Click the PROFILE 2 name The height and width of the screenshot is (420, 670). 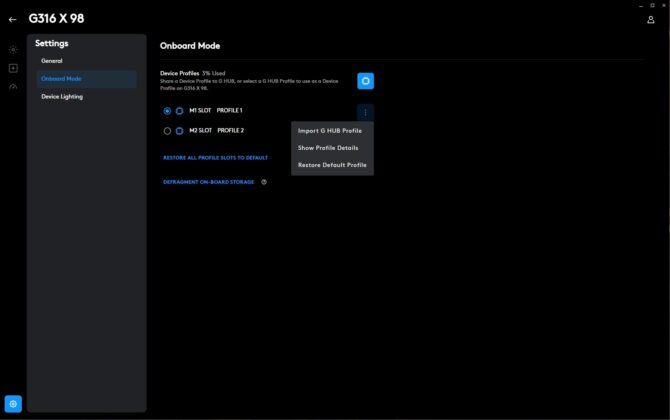pos(231,130)
